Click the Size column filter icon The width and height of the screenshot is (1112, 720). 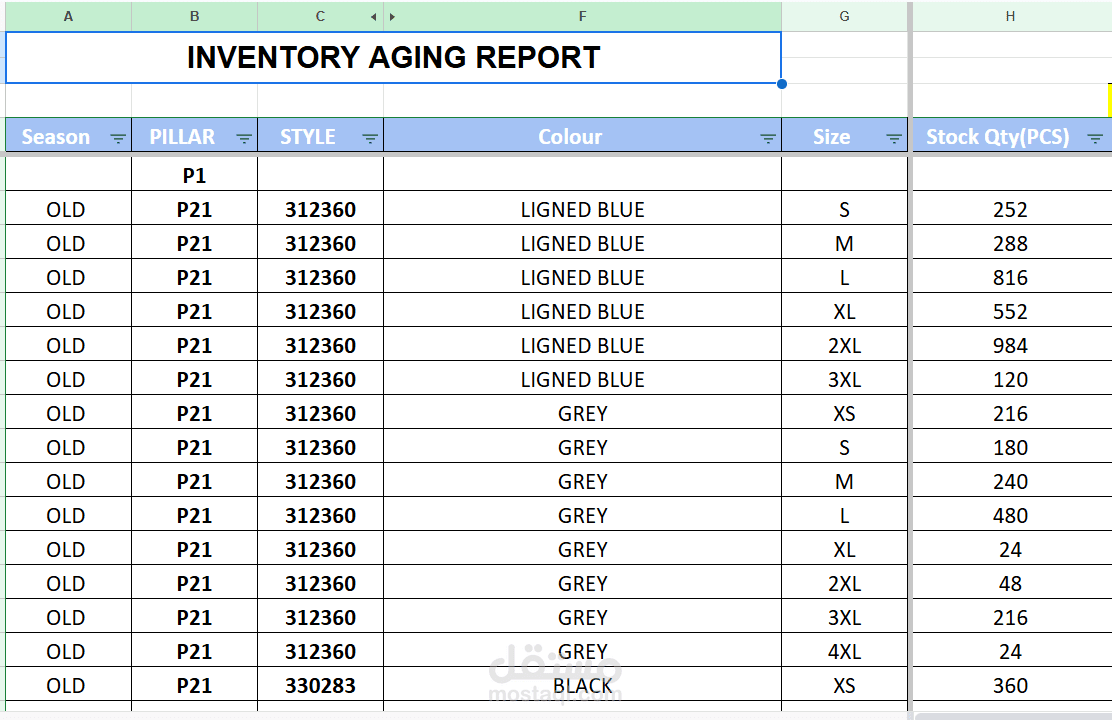click(x=894, y=138)
